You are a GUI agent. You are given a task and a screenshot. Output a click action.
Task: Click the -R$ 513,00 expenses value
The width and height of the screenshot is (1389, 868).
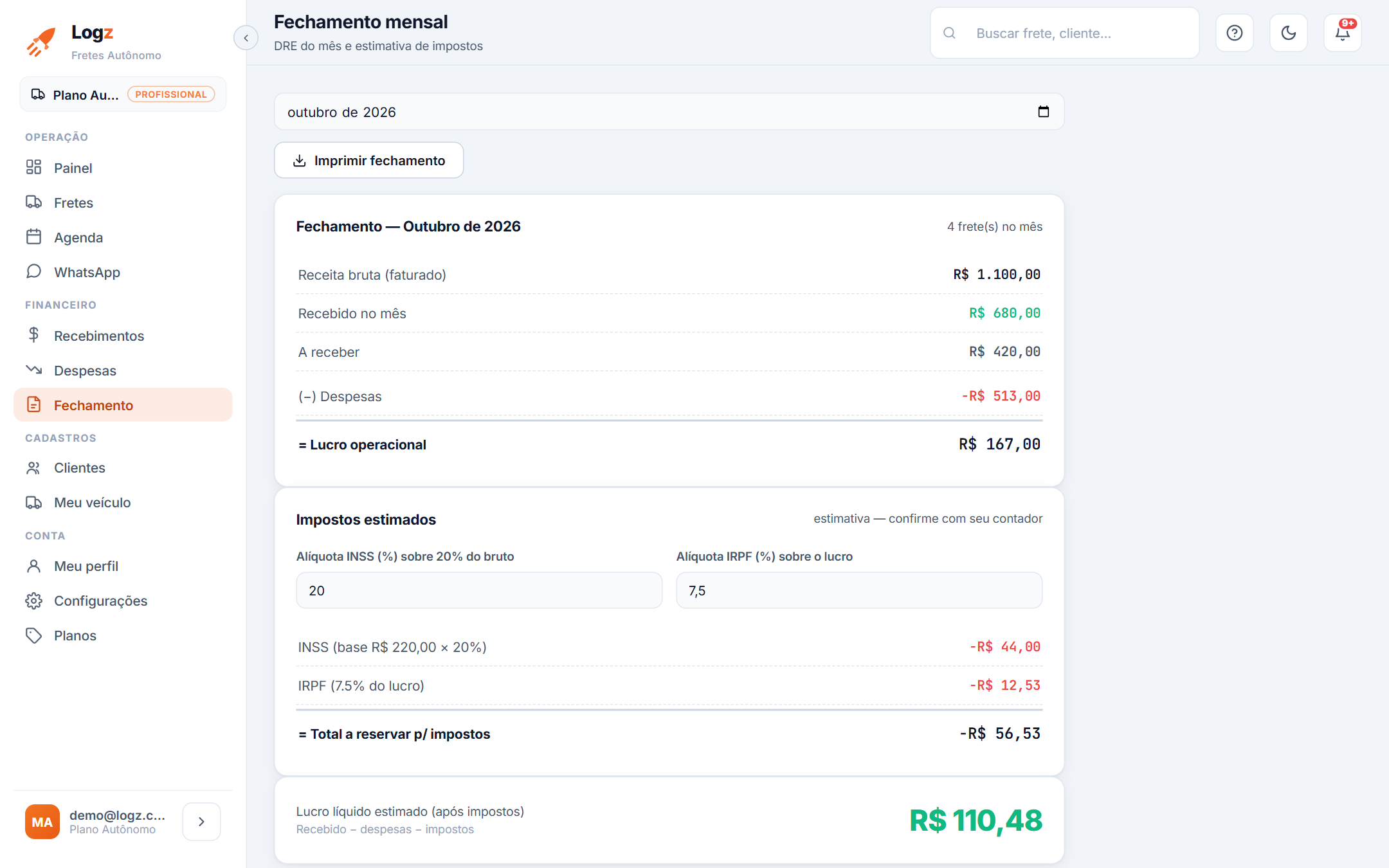pos(1001,396)
